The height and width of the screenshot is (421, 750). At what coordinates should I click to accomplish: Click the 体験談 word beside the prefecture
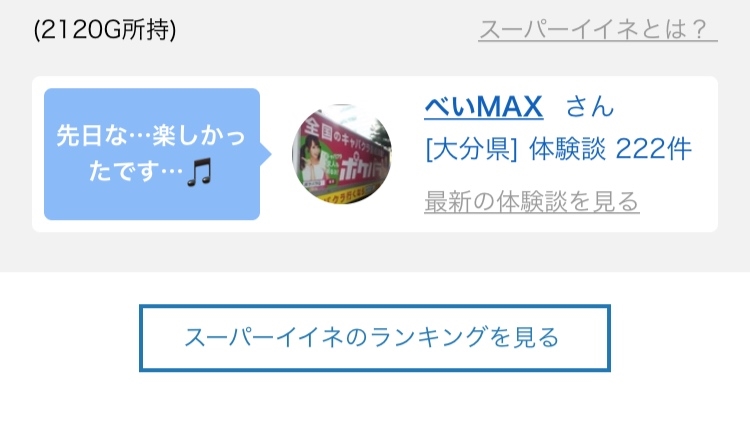[x=567, y=149]
